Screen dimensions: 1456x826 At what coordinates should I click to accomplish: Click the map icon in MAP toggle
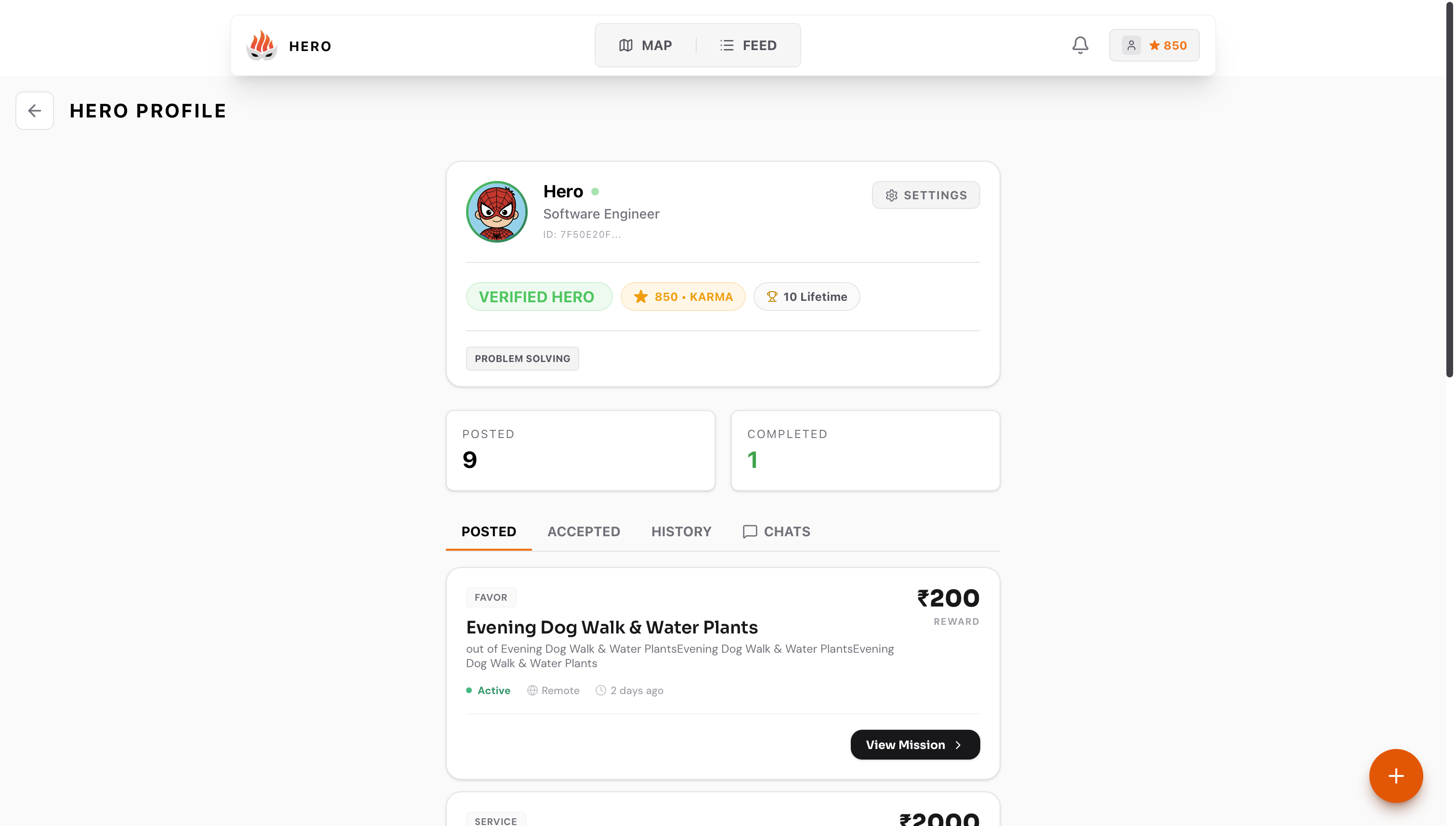coord(626,45)
